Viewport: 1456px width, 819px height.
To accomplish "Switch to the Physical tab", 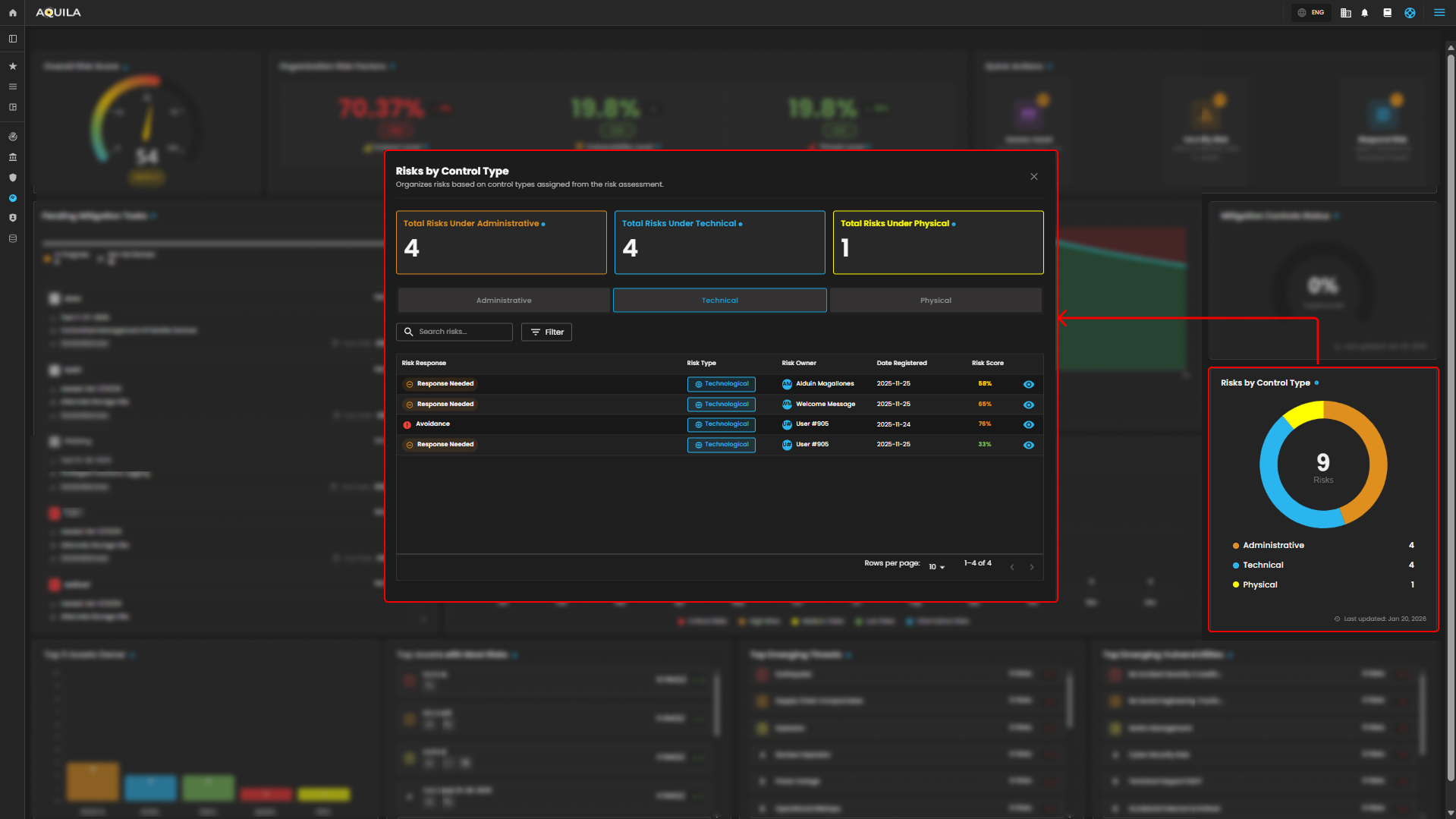I will click(936, 301).
